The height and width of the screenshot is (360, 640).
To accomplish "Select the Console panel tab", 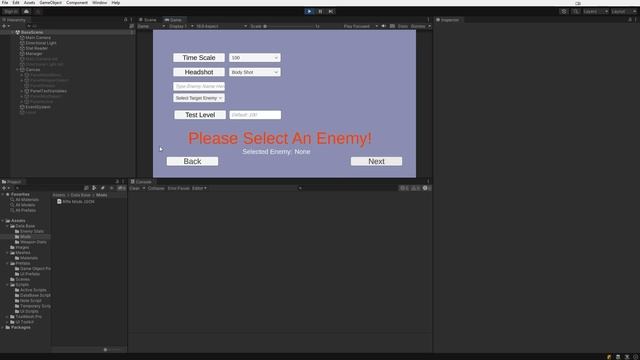I will 141,182.
